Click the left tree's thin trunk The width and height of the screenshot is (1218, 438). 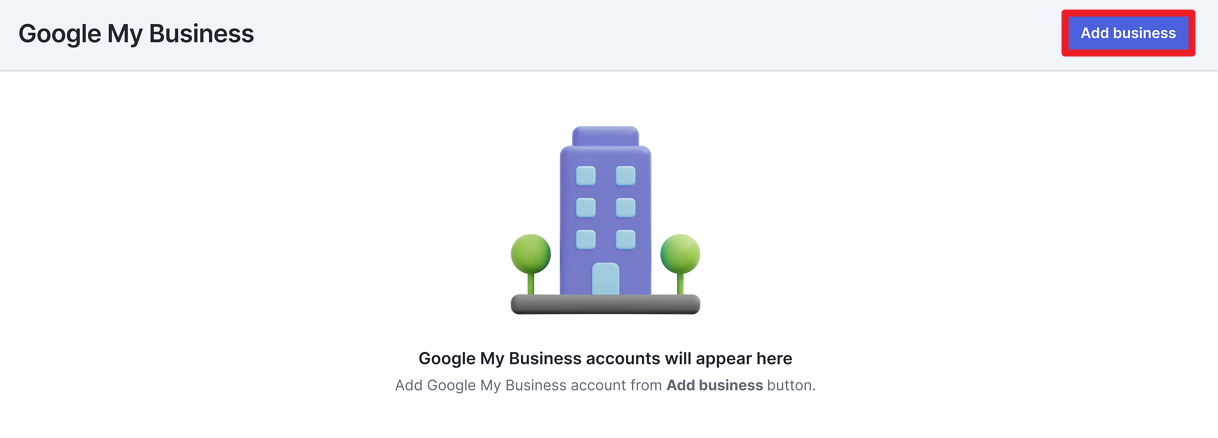tap(531, 284)
